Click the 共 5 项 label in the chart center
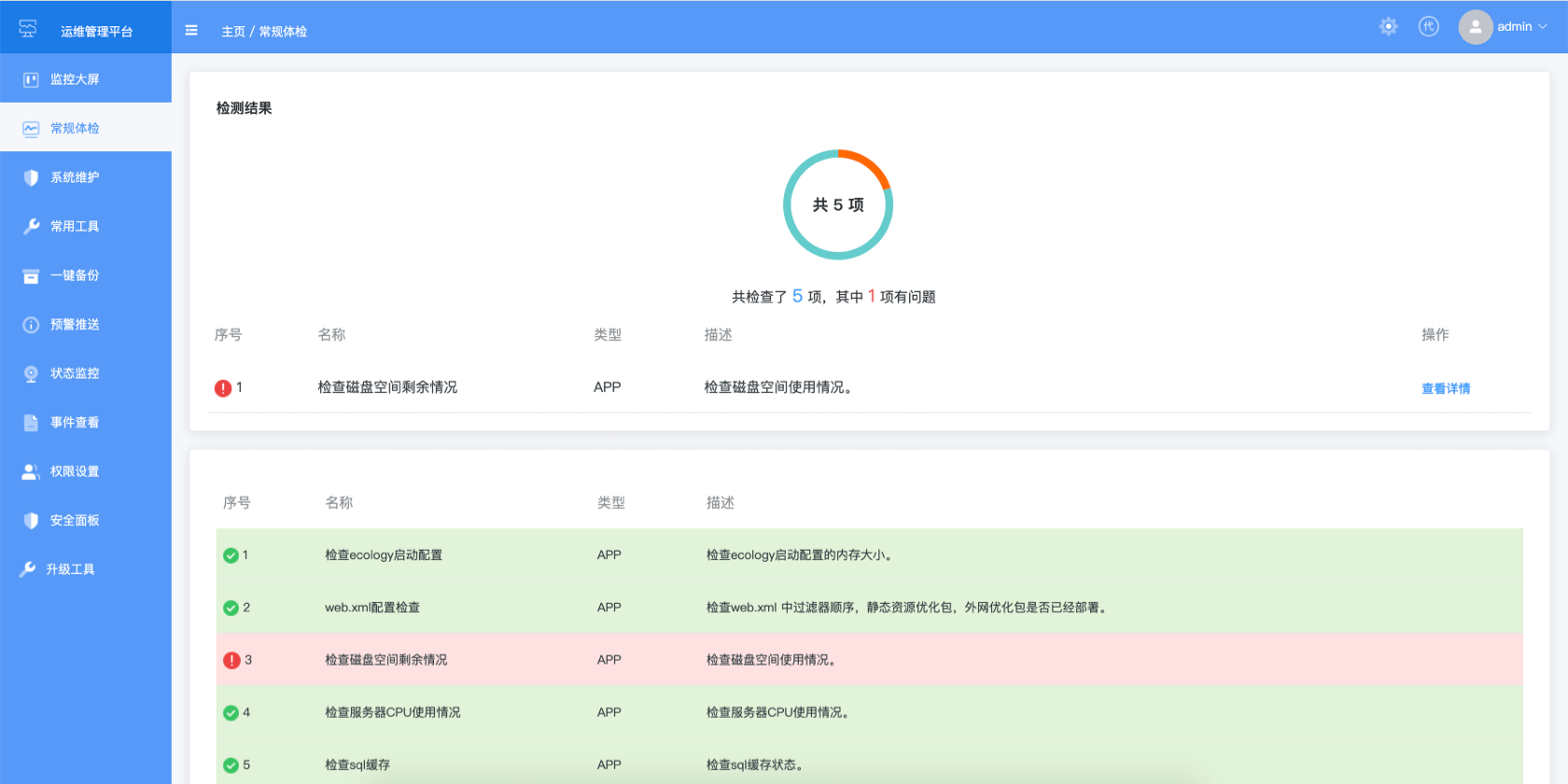 click(x=838, y=204)
